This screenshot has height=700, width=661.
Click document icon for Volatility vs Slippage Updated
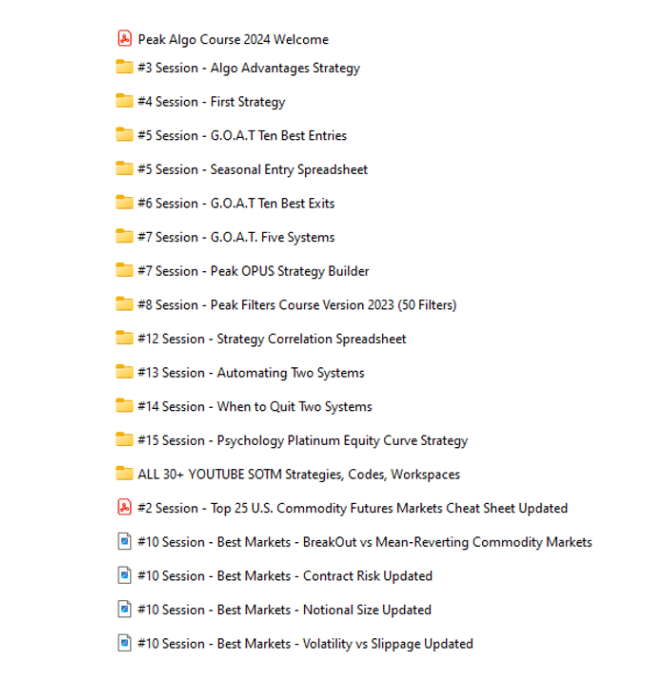pyautogui.click(x=124, y=644)
